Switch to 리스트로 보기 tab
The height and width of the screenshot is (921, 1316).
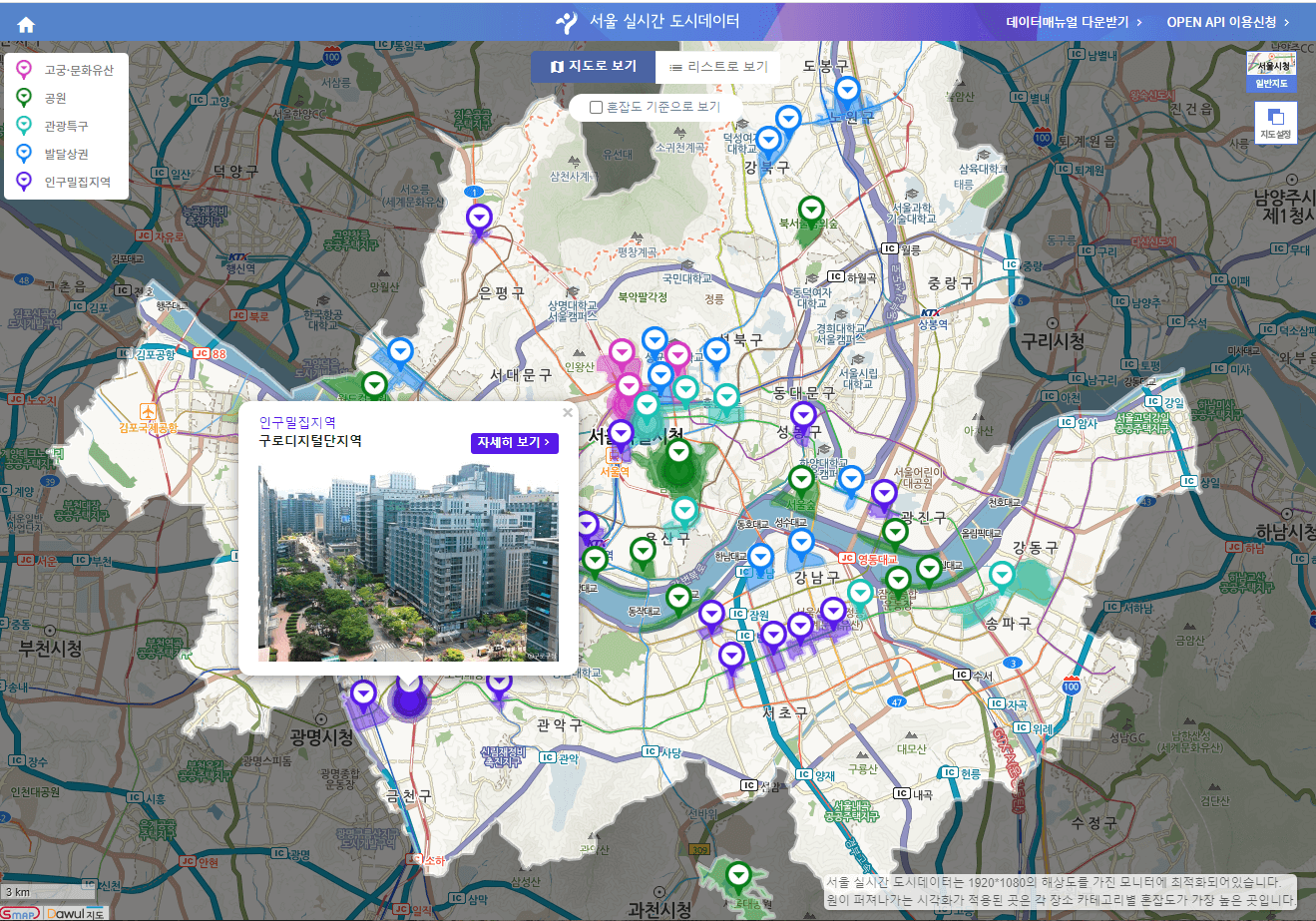point(718,67)
